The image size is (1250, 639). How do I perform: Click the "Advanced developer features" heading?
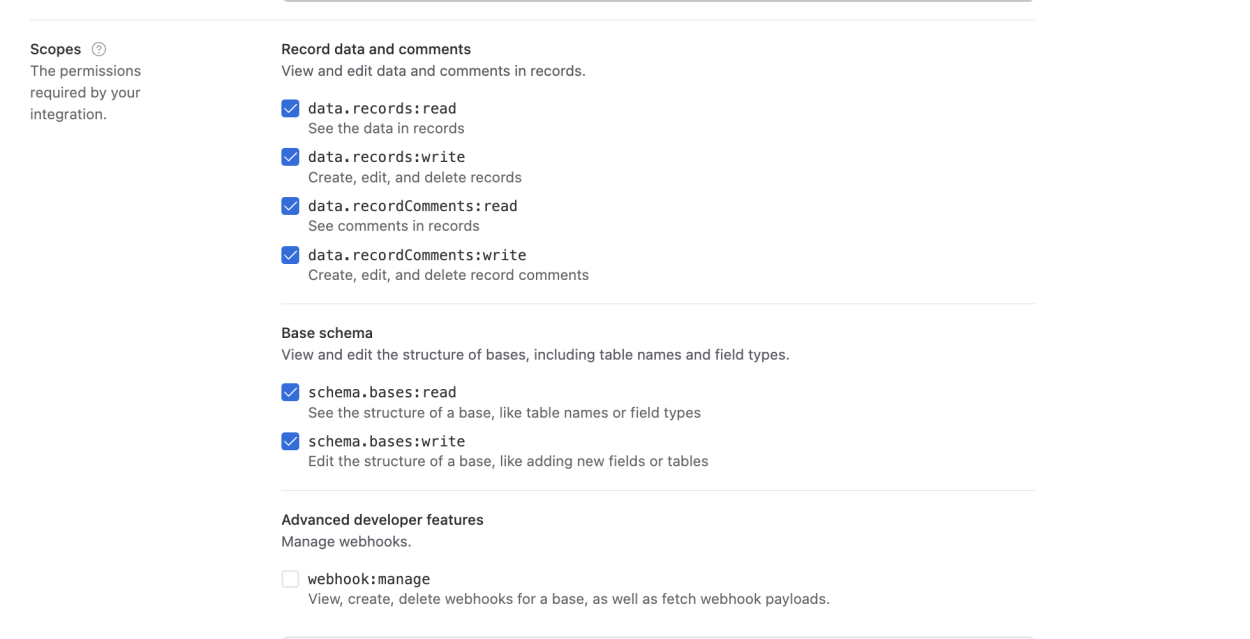(x=382, y=520)
